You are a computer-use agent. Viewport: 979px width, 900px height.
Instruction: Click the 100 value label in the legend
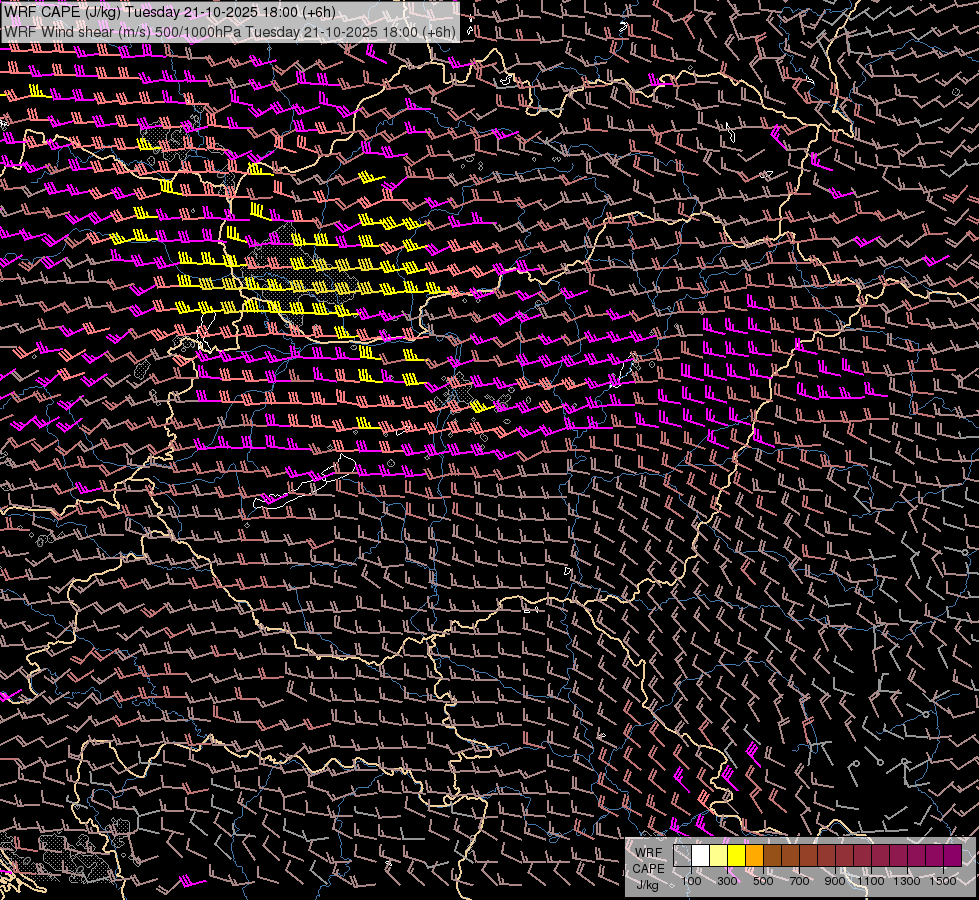[x=691, y=881]
